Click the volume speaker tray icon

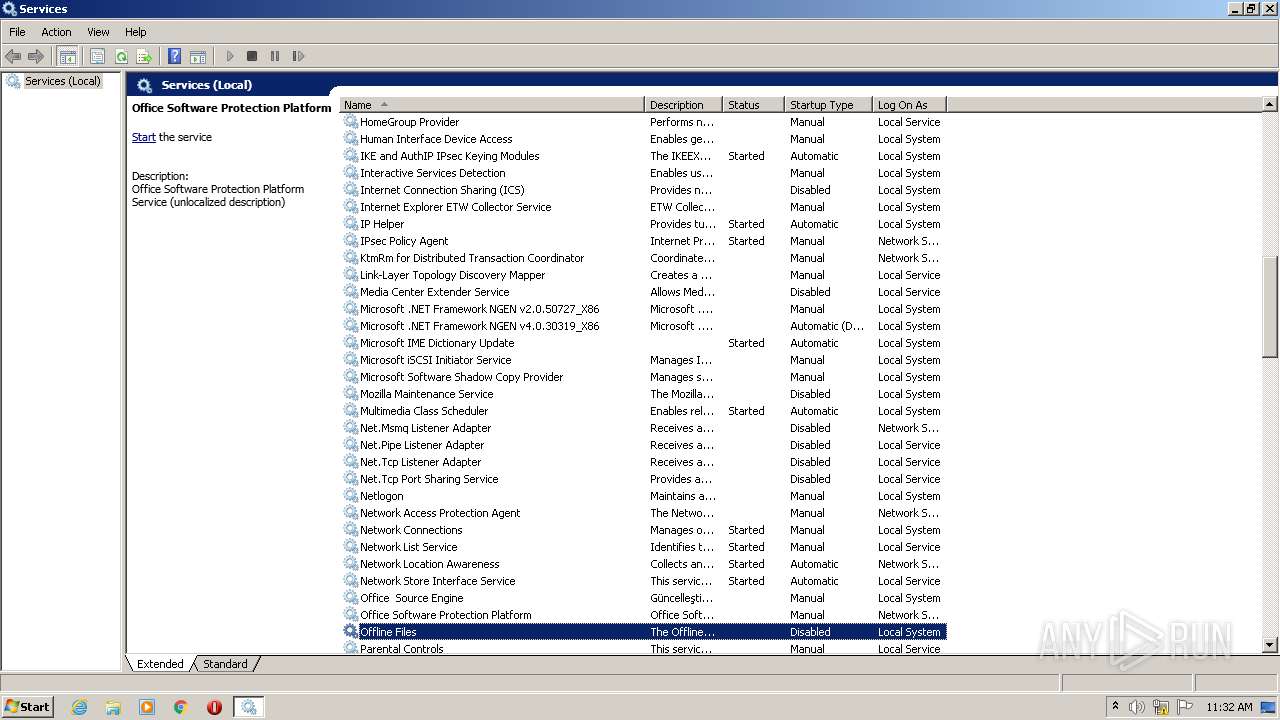(1137, 707)
